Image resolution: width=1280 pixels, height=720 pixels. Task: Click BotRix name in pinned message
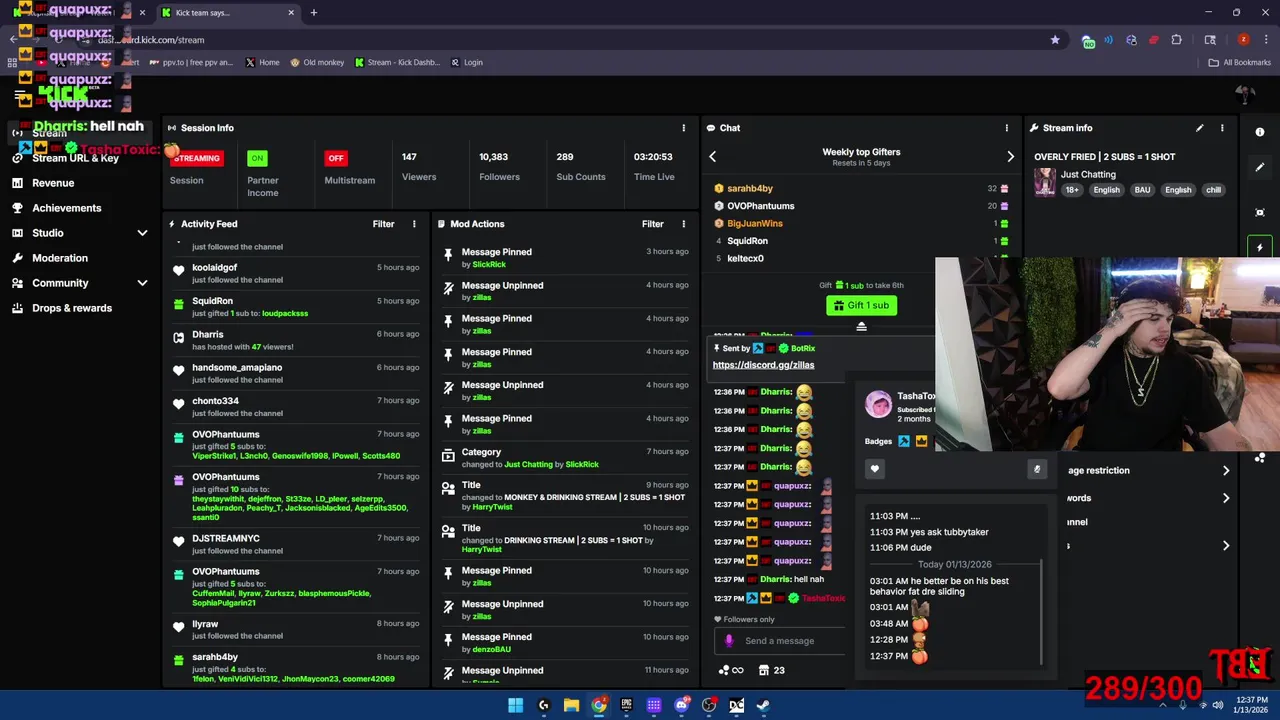803,348
